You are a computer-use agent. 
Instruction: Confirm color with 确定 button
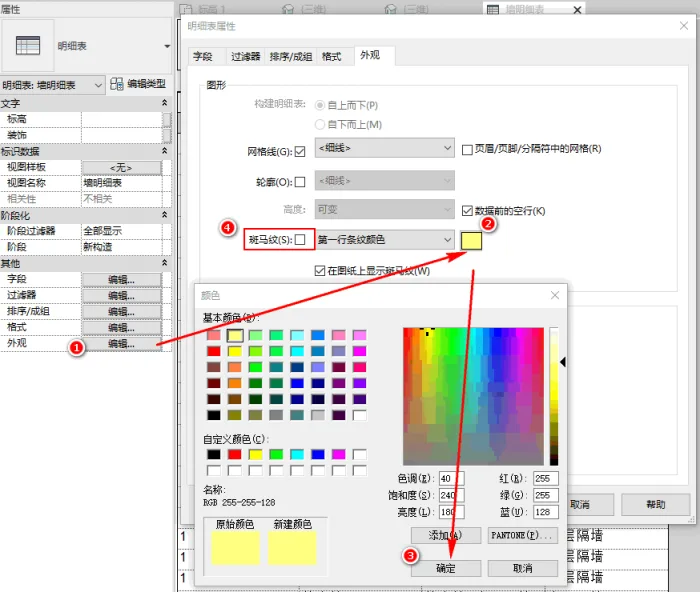[x=446, y=568]
